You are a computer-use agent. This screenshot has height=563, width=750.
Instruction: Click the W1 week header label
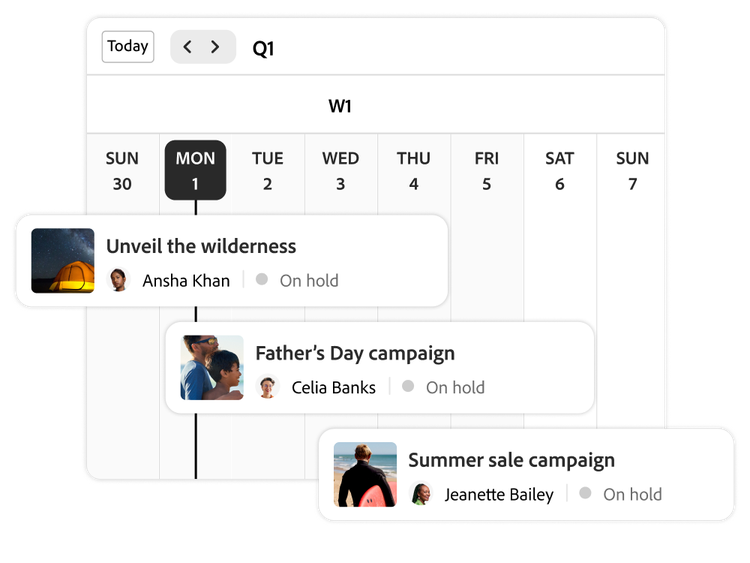340,106
